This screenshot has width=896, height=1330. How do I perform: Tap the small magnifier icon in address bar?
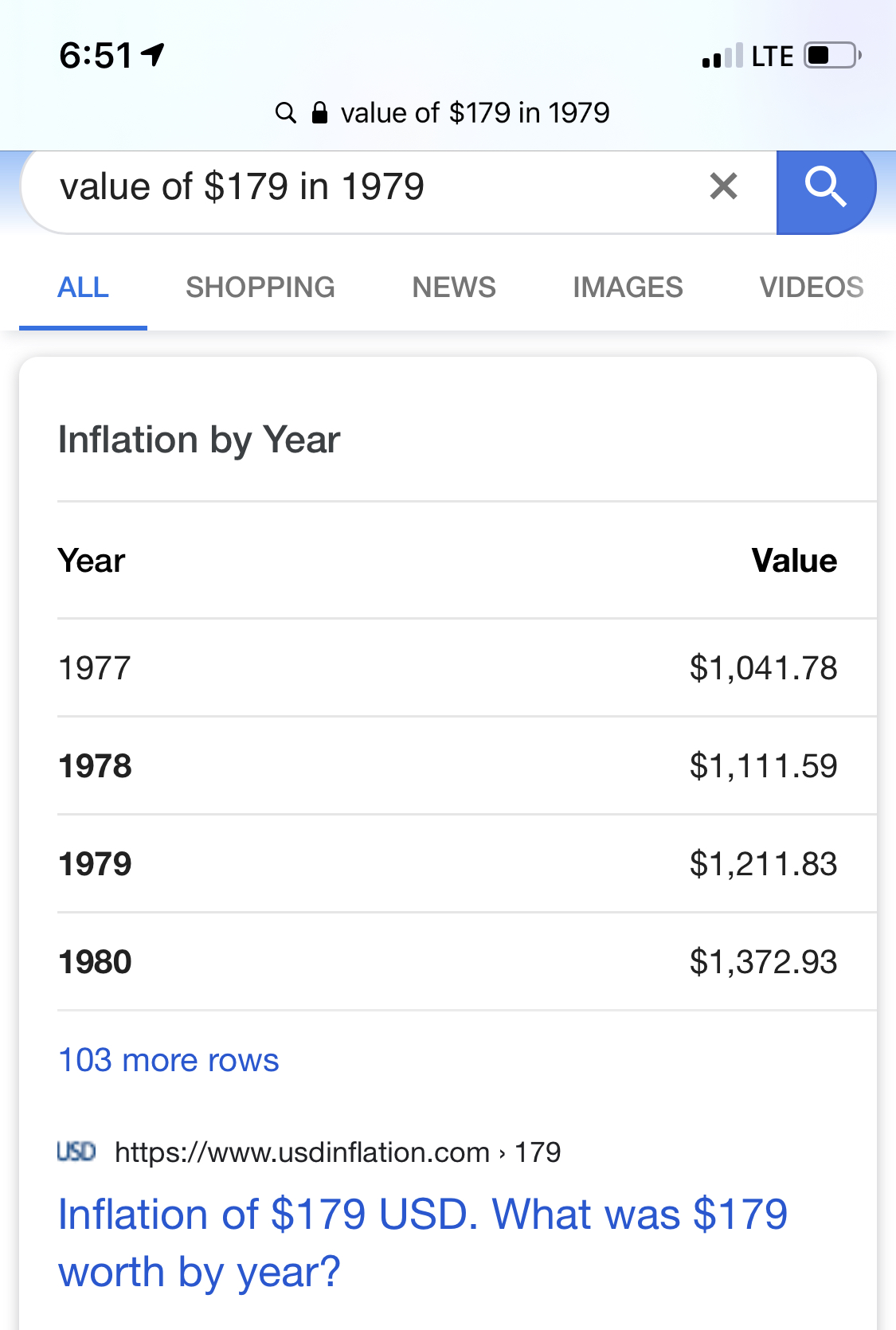point(285,112)
